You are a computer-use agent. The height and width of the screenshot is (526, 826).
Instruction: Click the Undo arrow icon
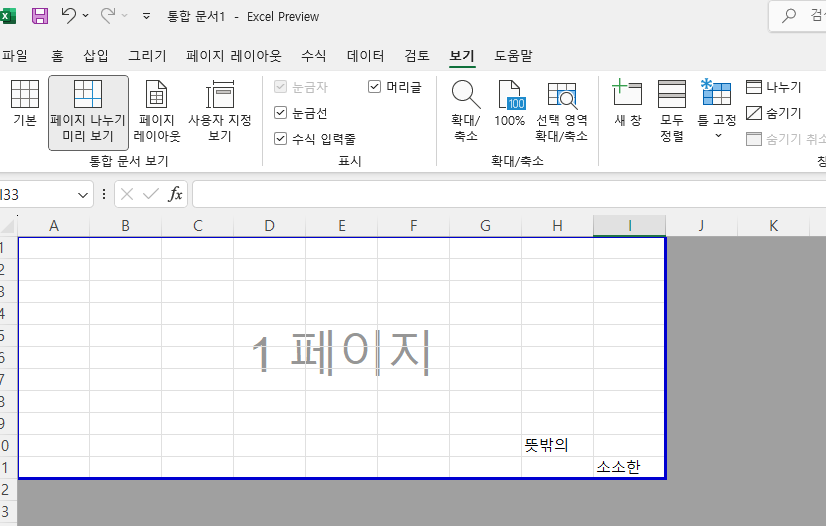point(68,16)
